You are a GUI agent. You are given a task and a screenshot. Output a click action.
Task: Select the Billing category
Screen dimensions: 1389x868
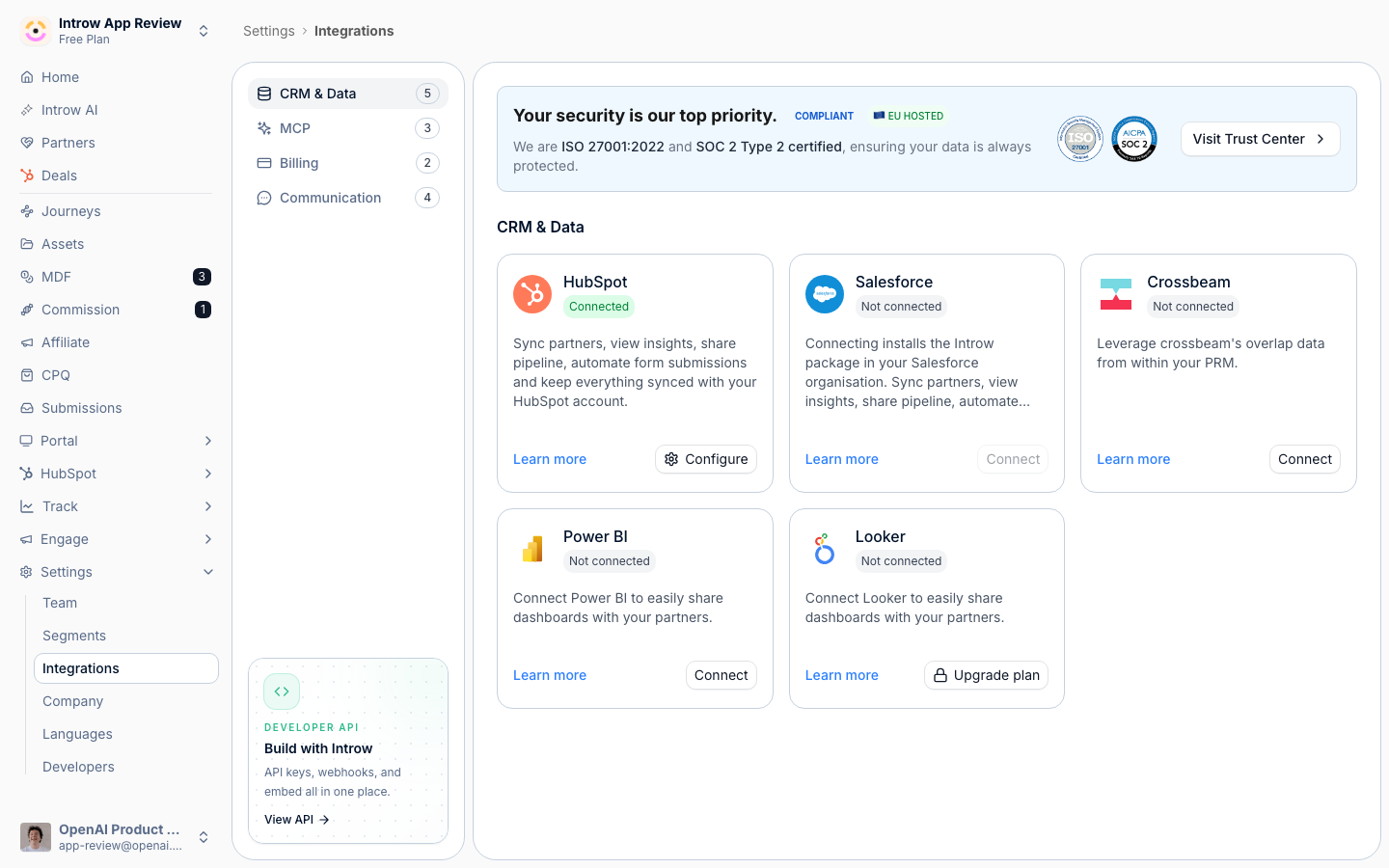pos(348,163)
